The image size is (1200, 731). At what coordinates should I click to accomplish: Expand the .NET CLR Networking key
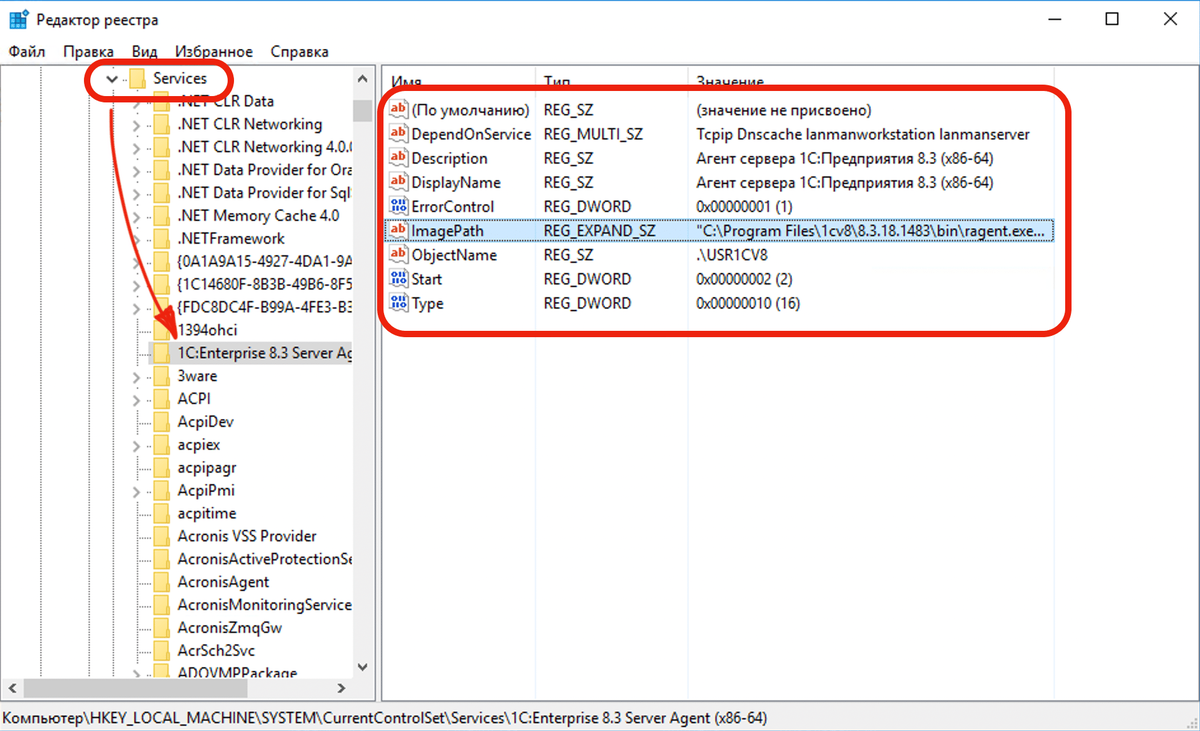pos(138,124)
